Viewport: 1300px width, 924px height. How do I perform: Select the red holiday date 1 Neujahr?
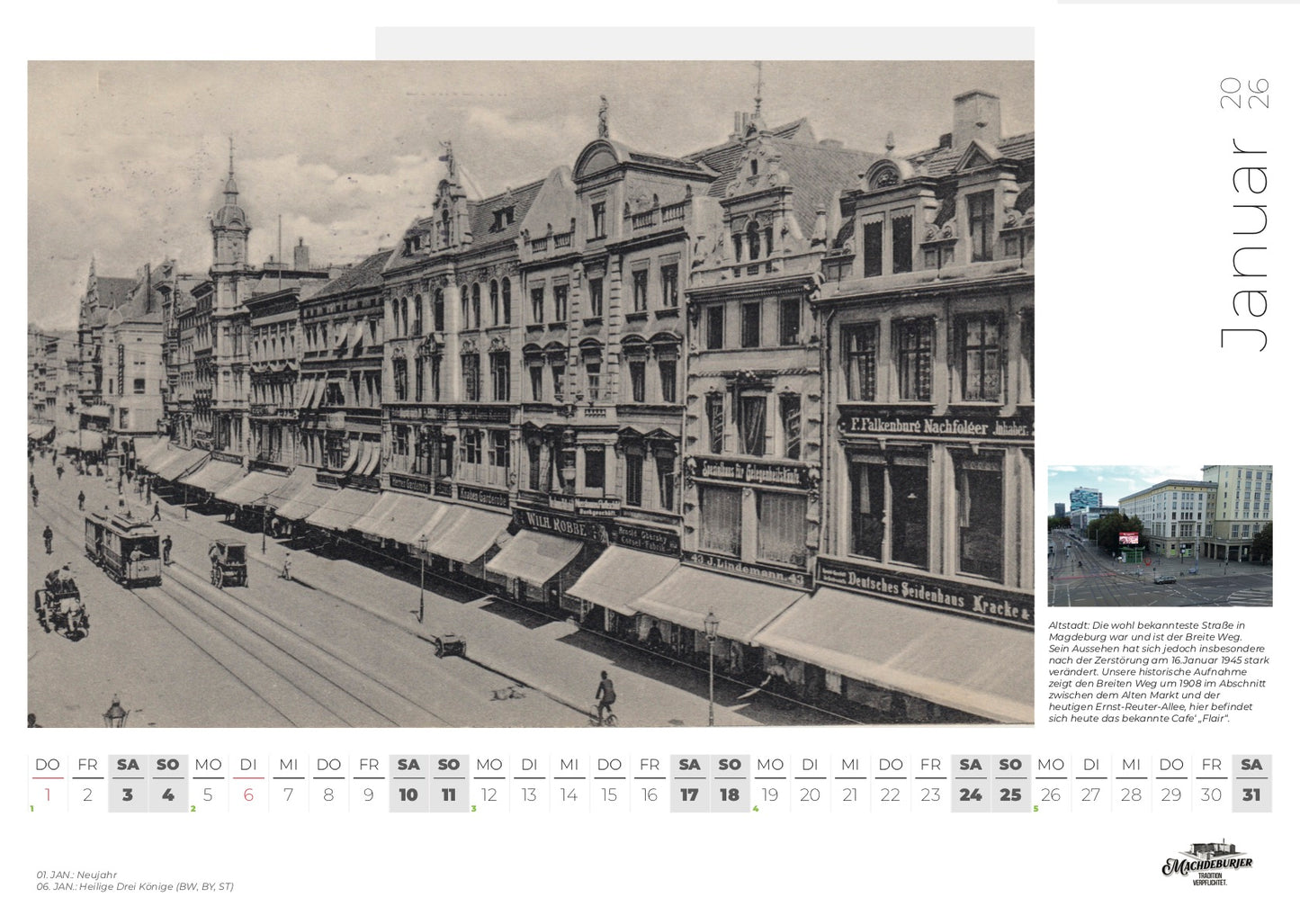[x=47, y=794]
